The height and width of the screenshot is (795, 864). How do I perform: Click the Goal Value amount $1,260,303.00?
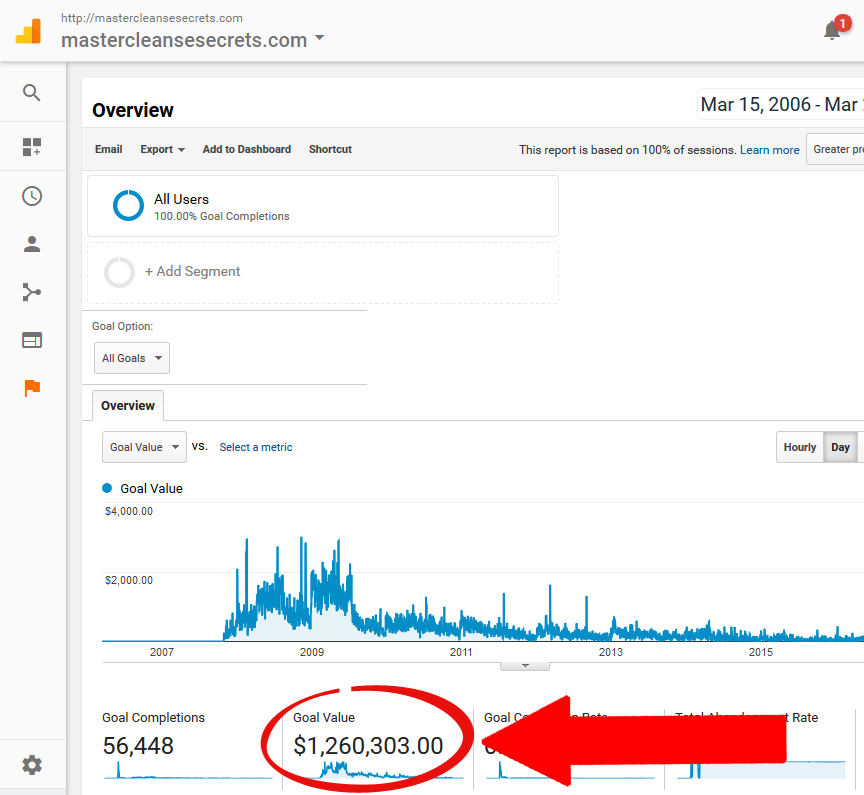pos(368,746)
